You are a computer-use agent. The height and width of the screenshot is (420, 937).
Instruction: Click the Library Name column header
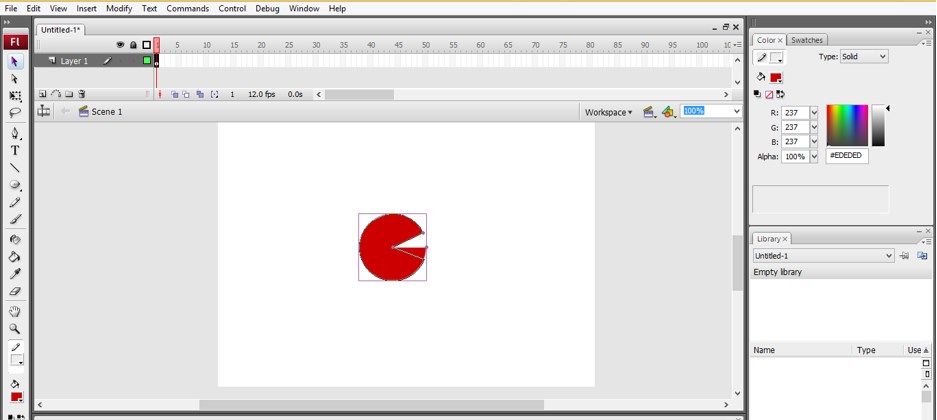click(x=800, y=350)
